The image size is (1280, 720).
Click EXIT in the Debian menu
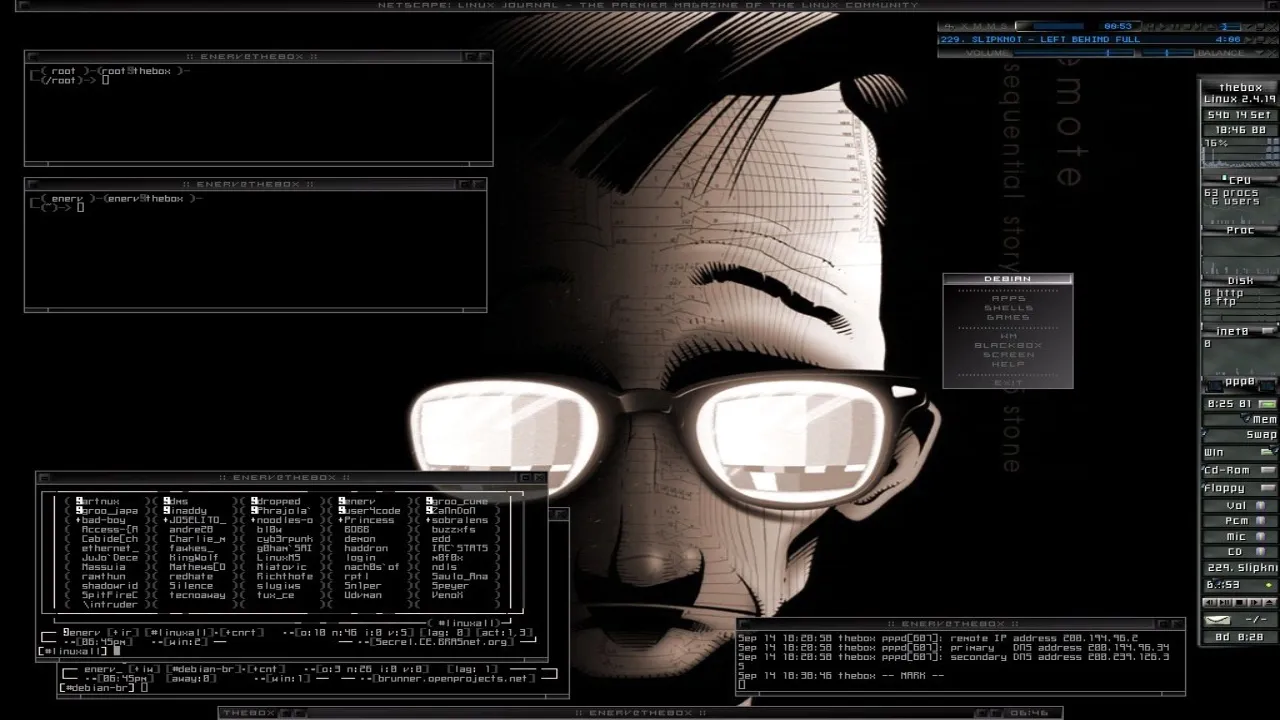point(1008,381)
